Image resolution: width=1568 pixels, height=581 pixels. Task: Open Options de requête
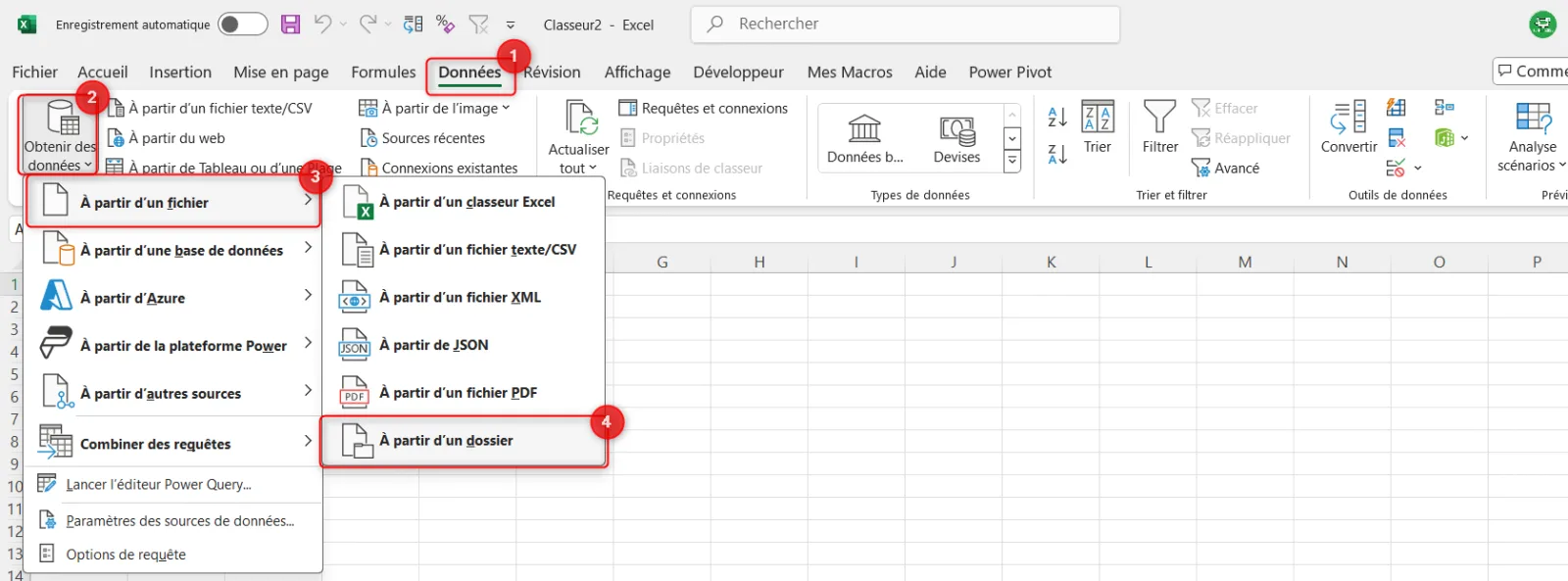point(174,555)
